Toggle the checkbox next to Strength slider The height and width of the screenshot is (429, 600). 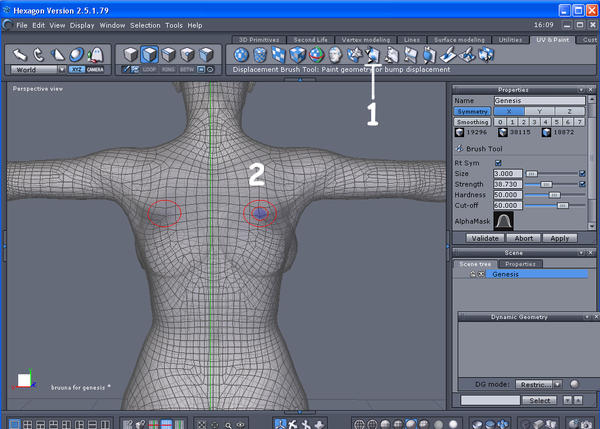tap(582, 184)
